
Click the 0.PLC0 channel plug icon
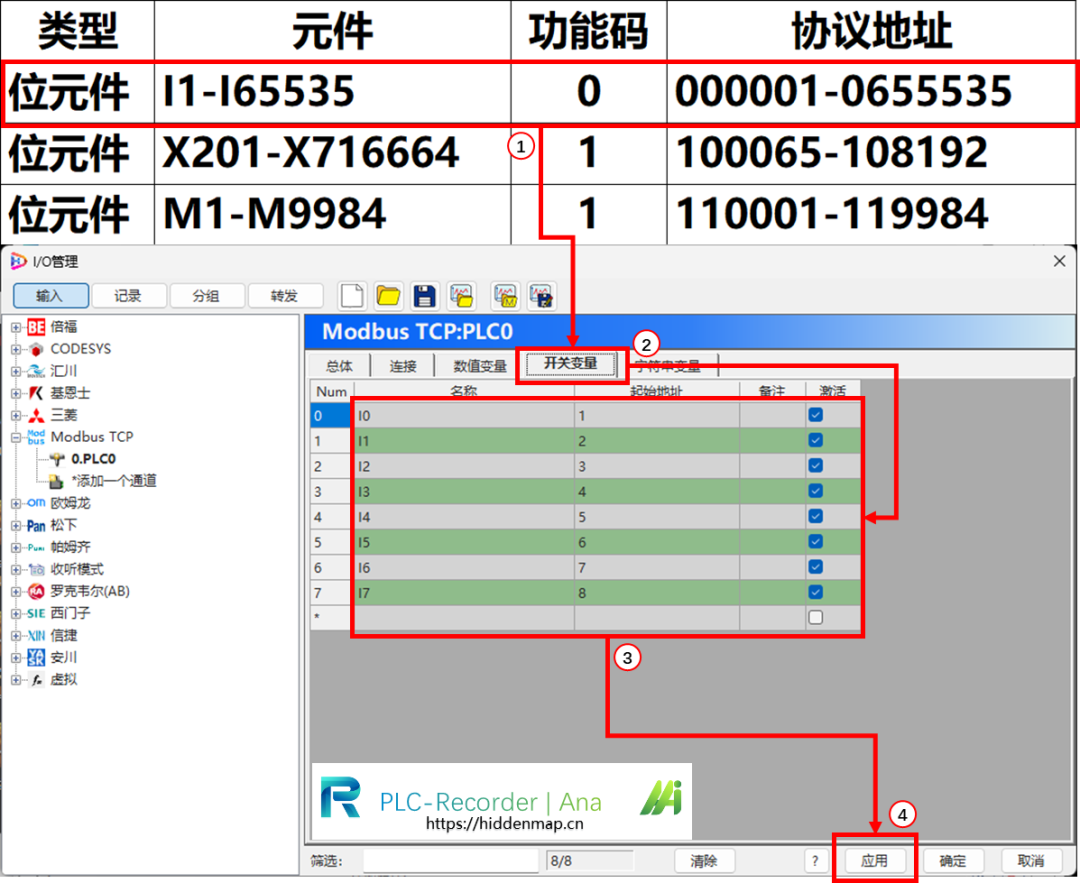(x=57, y=459)
